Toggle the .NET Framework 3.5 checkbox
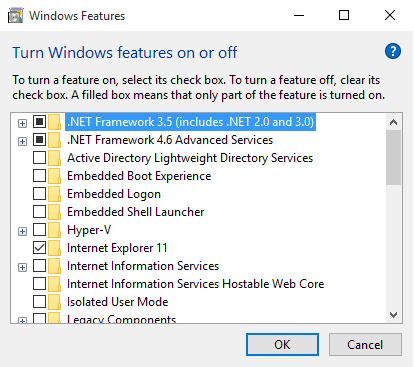 pyautogui.click(x=39, y=122)
